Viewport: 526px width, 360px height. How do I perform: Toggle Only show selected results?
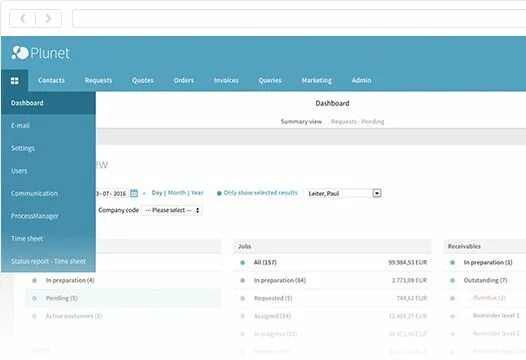point(257,193)
